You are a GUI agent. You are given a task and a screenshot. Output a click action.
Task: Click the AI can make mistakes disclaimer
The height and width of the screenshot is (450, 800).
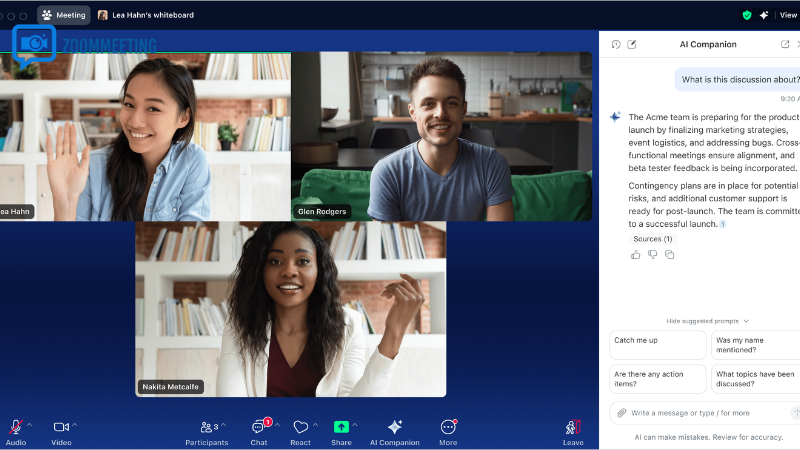point(709,437)
